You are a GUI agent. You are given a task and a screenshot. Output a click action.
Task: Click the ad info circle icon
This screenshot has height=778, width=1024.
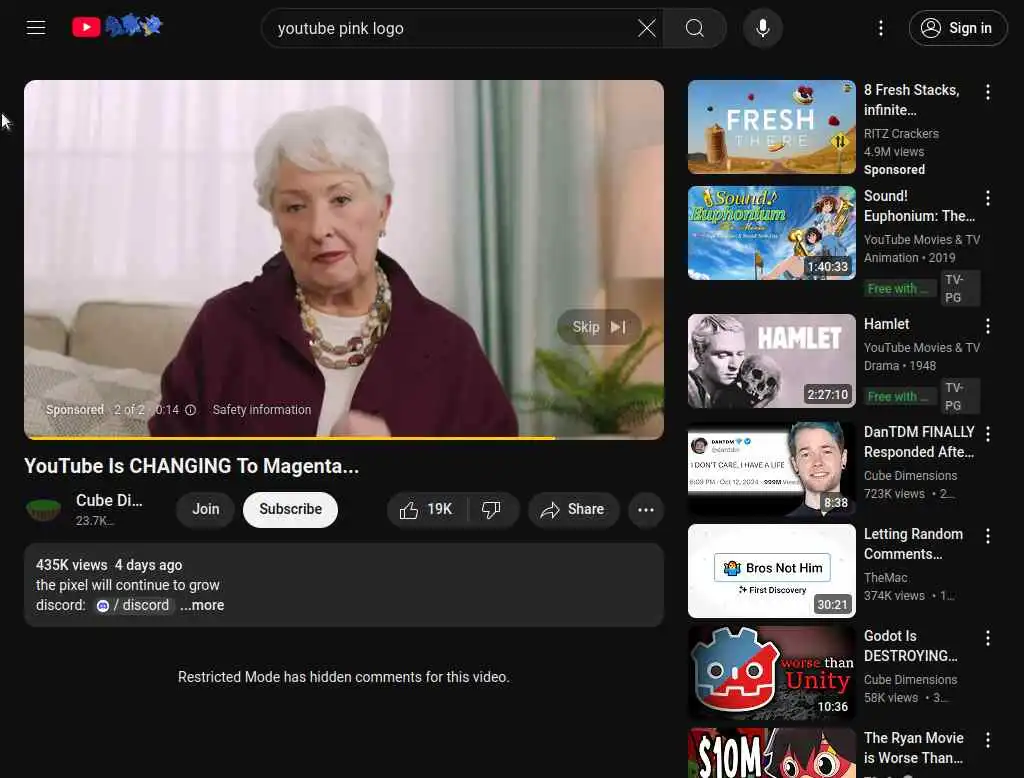tap(191, 410)
